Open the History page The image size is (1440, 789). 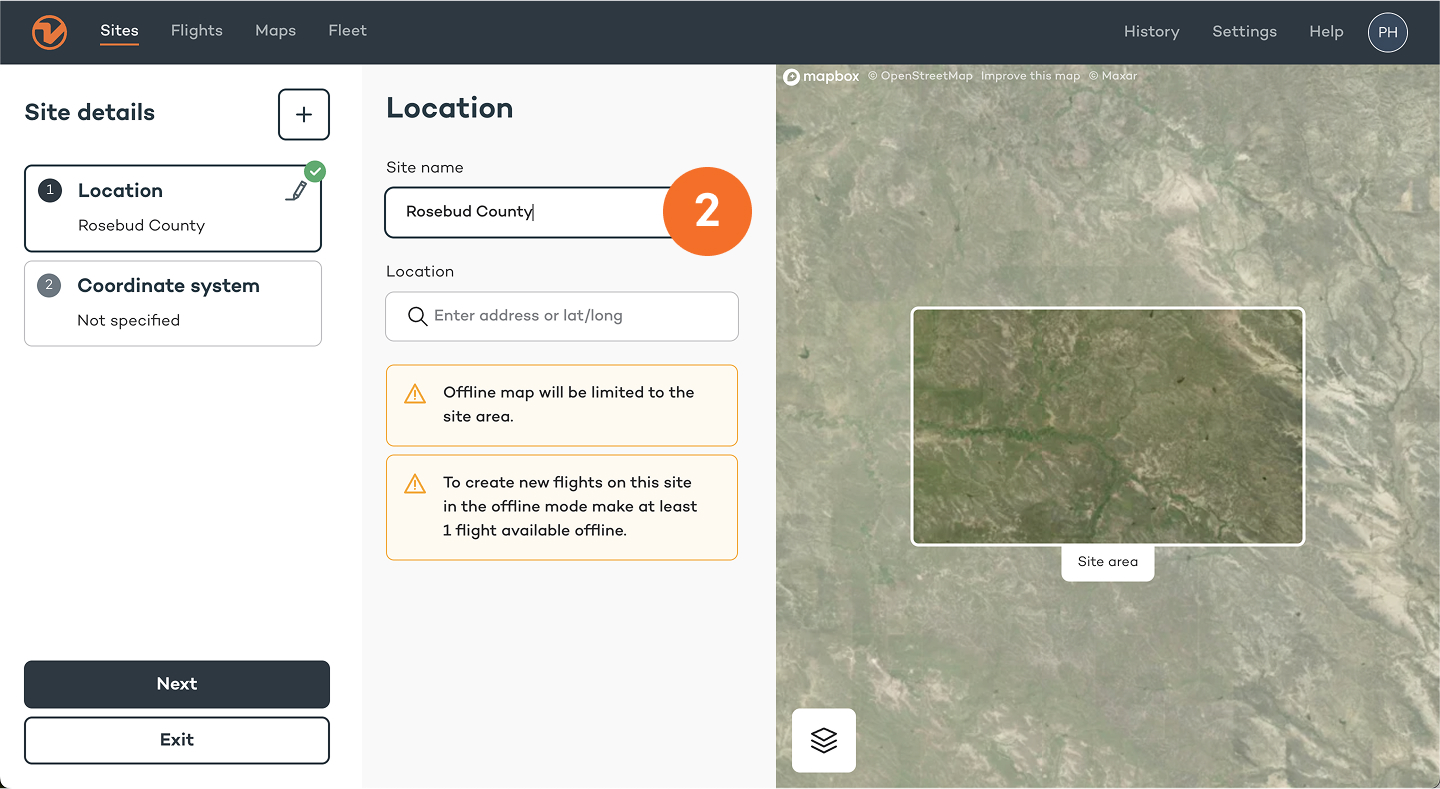coord(1151,32)
